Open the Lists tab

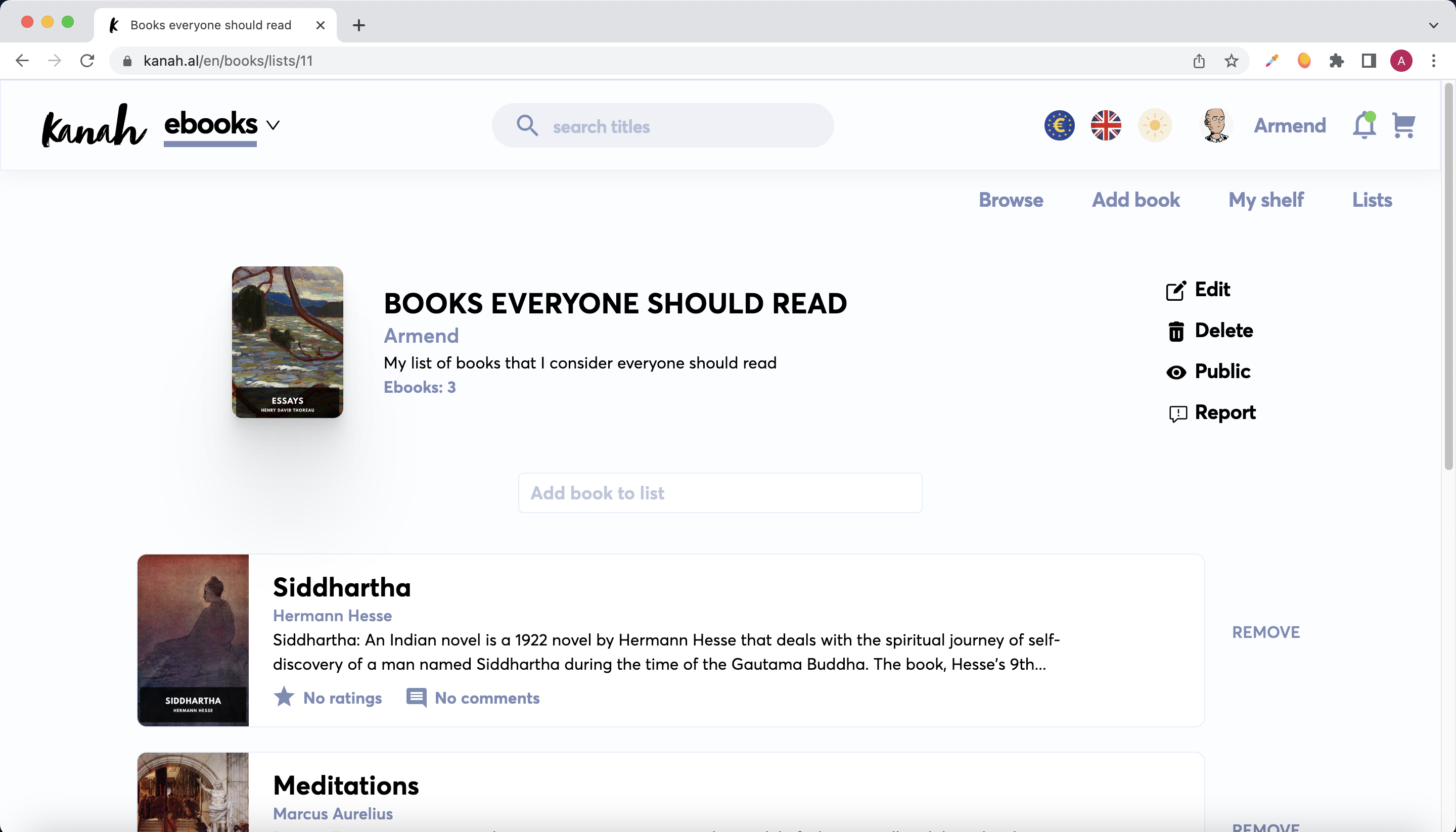click(1372, 200)
